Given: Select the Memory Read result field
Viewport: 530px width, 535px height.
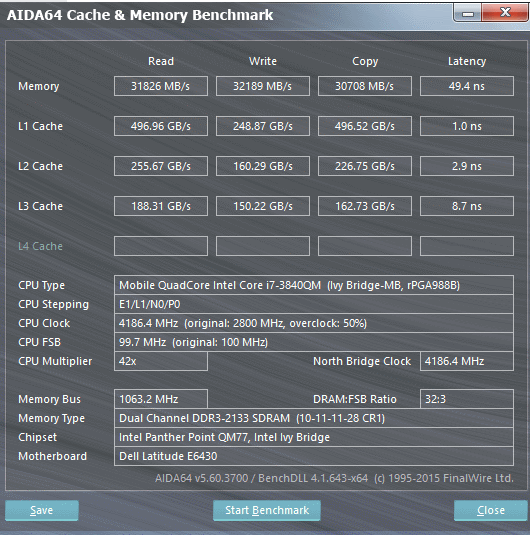Looking at the screenshot, I should (161, 86).
